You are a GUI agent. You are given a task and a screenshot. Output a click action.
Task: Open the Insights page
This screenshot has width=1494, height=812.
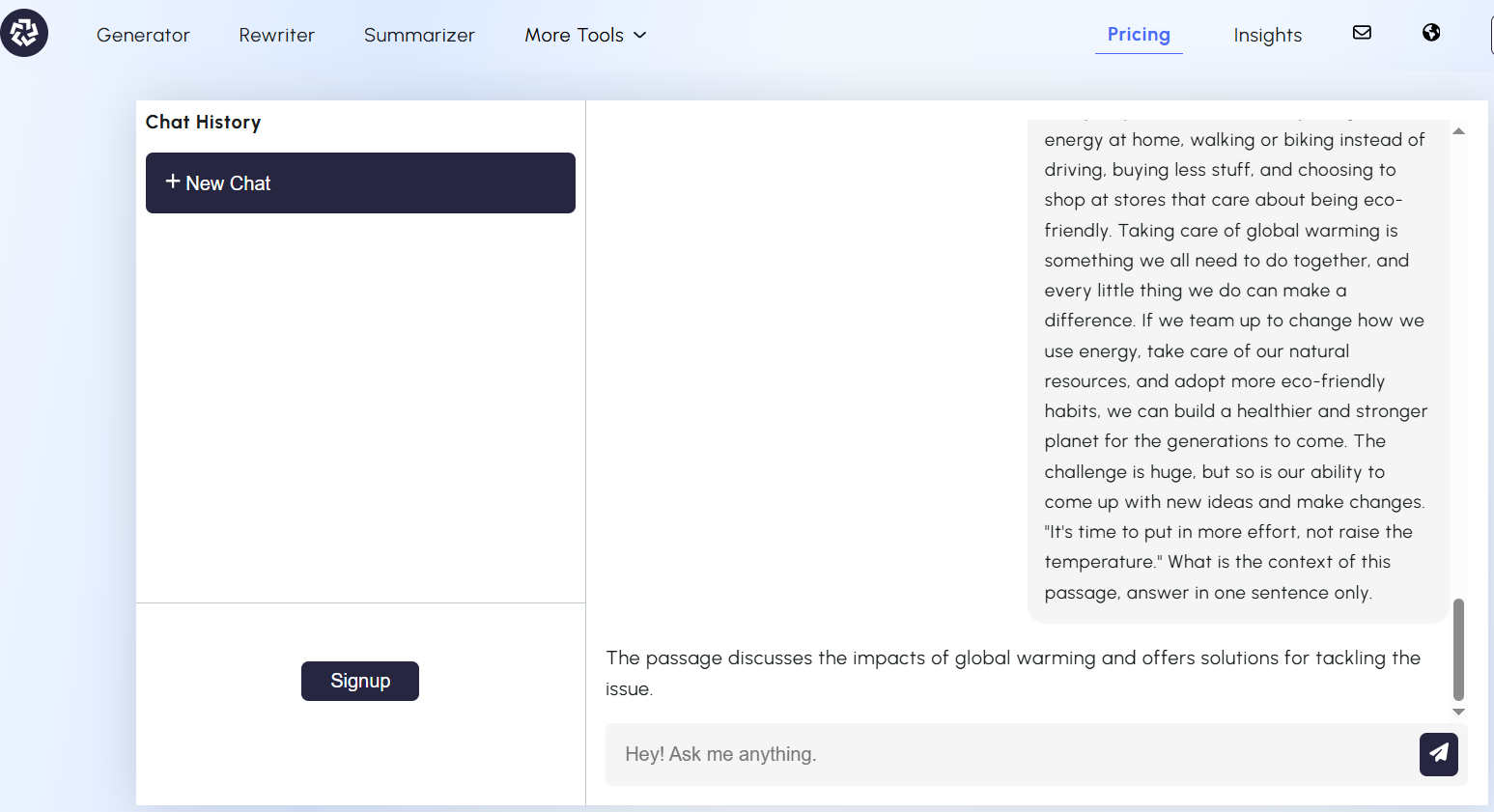tap(1267, 35)
